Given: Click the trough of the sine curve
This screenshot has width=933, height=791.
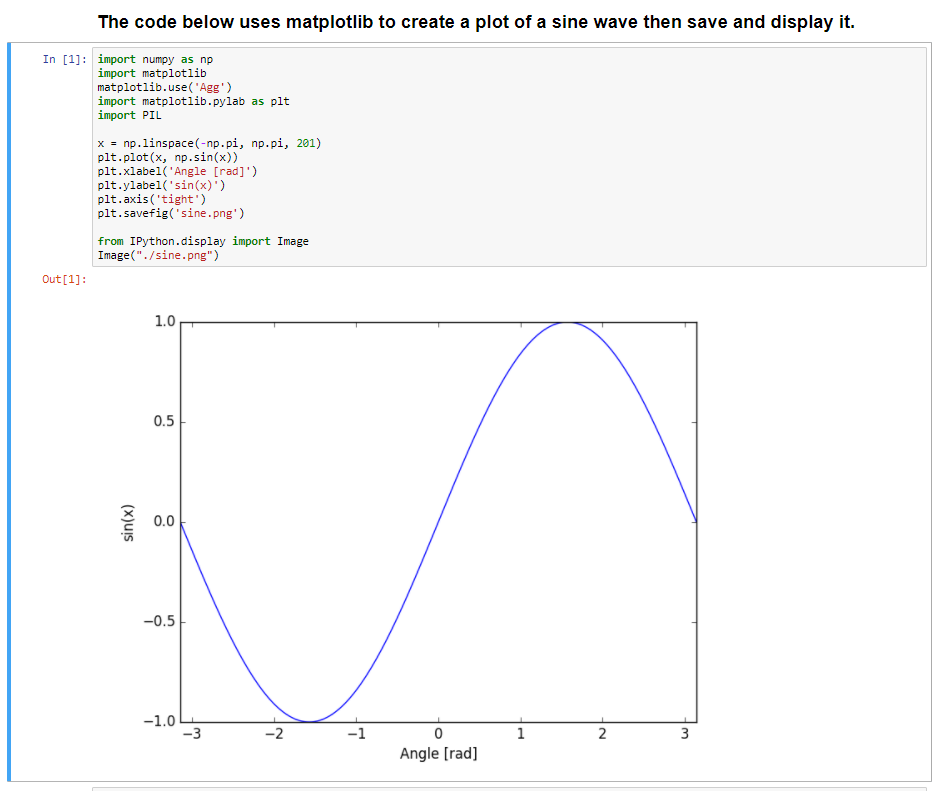Looking at the screenshot, I should pyautogui.click(x=311, y=721).
